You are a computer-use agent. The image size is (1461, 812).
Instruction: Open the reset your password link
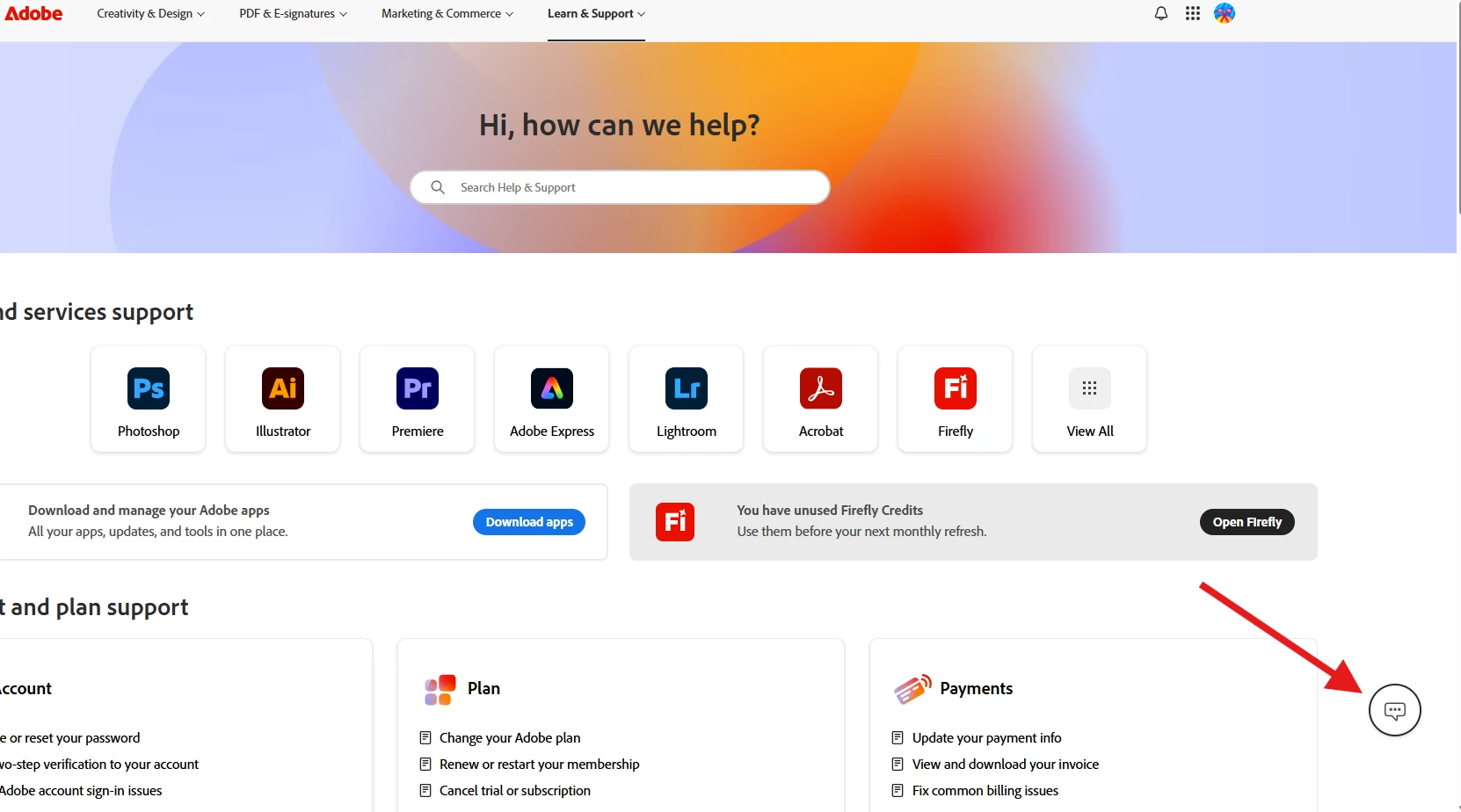coord(70,738)
